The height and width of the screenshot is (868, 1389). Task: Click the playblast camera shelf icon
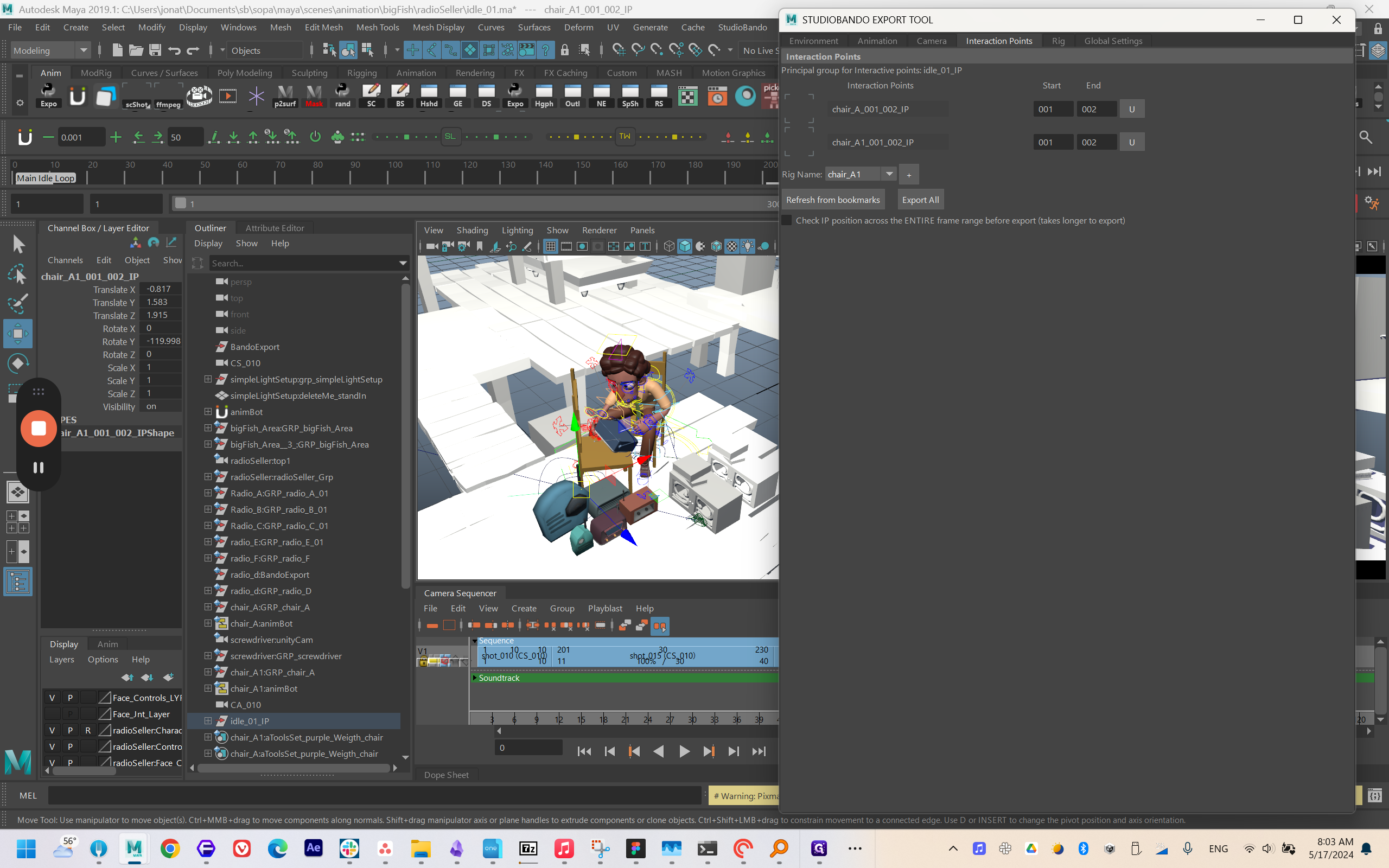(199, 96)
